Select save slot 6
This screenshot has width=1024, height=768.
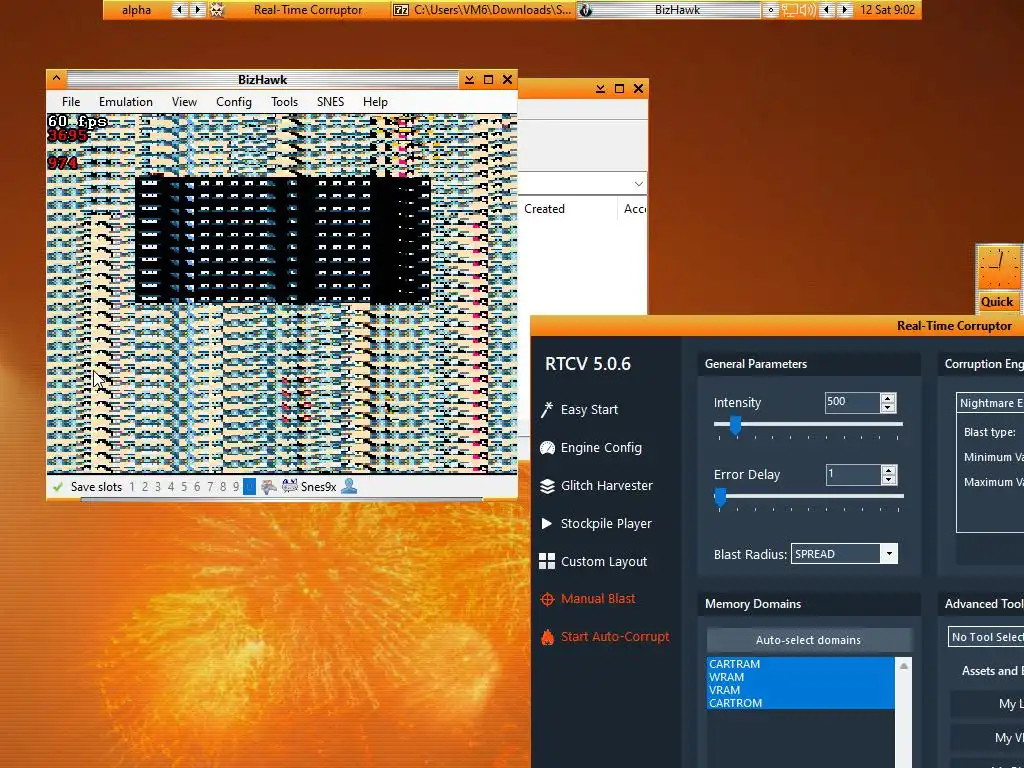click(x=197, y=487)
